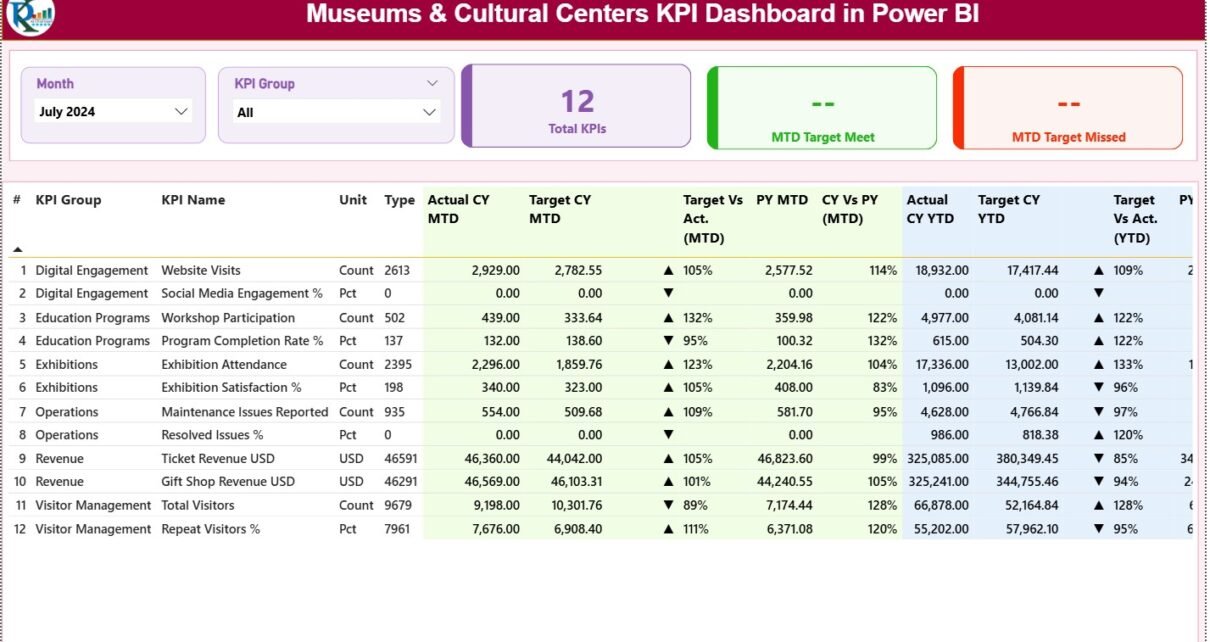Click the sort arrow under the # column

click(17, 249)
